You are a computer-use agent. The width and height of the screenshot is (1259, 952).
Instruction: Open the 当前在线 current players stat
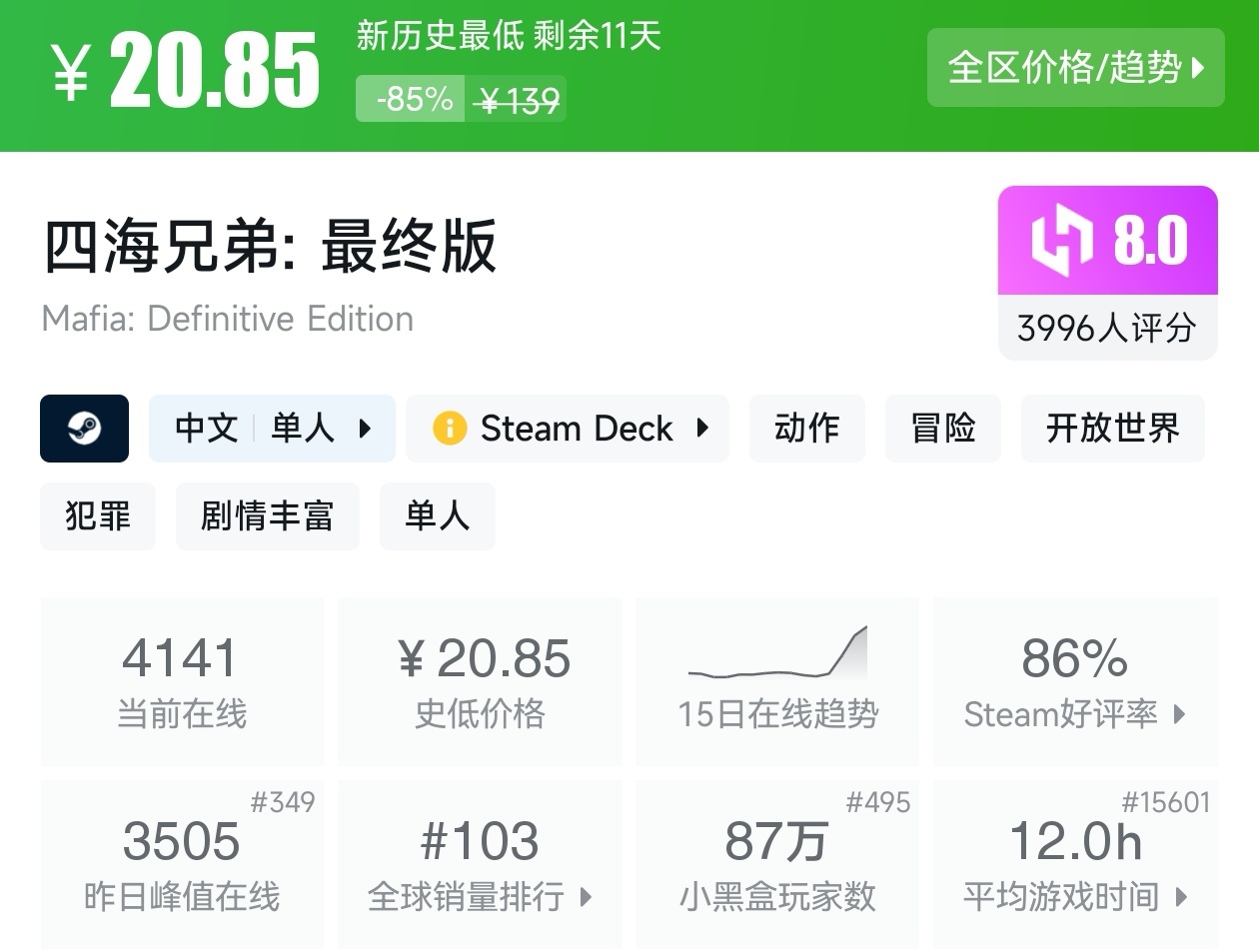[182, 681]
